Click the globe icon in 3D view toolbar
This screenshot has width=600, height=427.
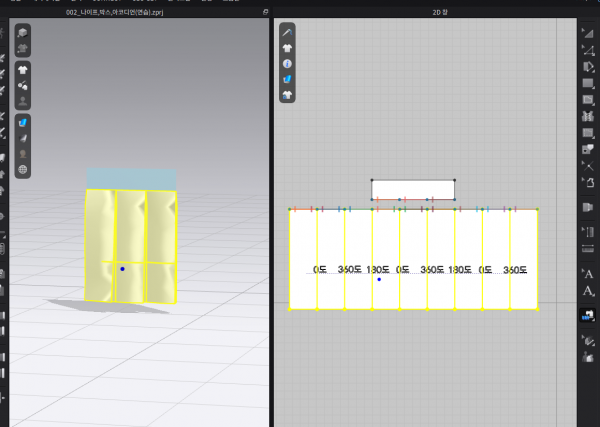click(23, 169)
